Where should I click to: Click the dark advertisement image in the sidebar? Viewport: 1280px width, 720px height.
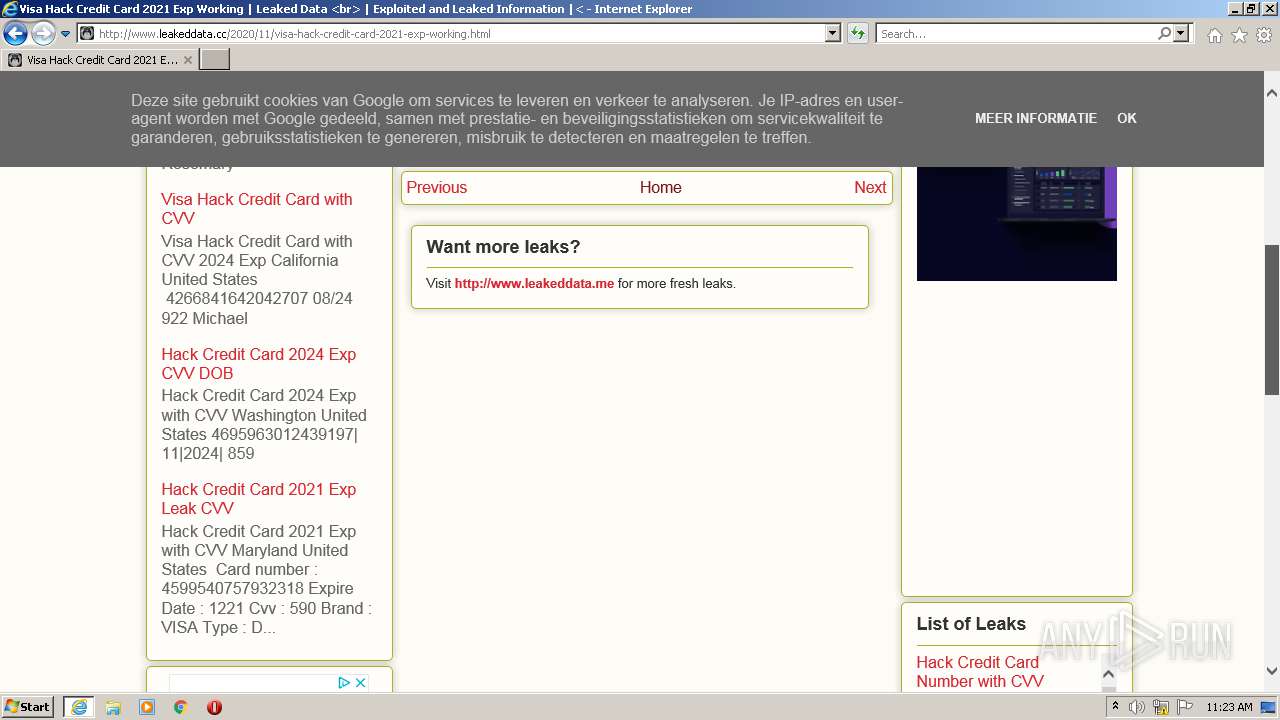[1017, 223]
